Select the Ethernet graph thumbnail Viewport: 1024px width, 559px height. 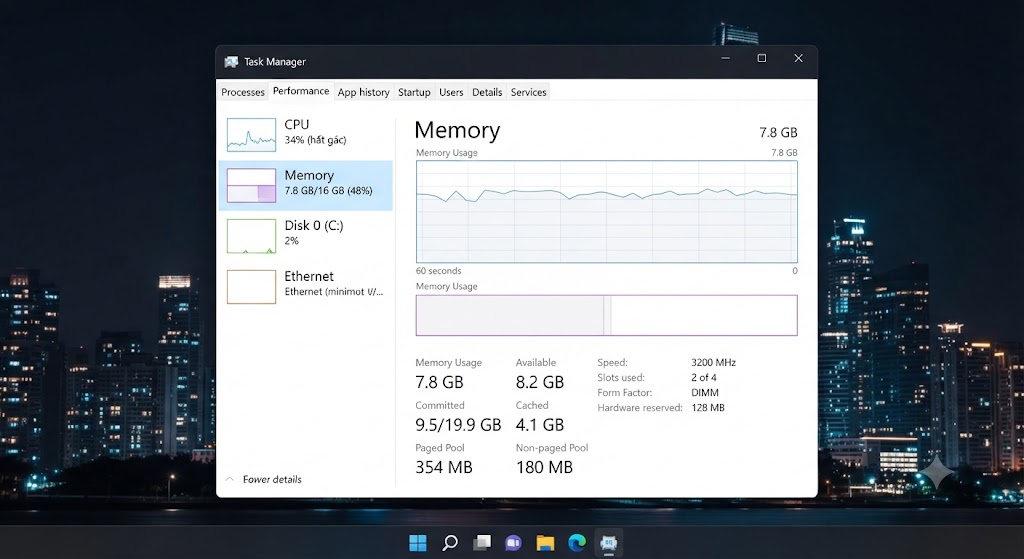251,287
